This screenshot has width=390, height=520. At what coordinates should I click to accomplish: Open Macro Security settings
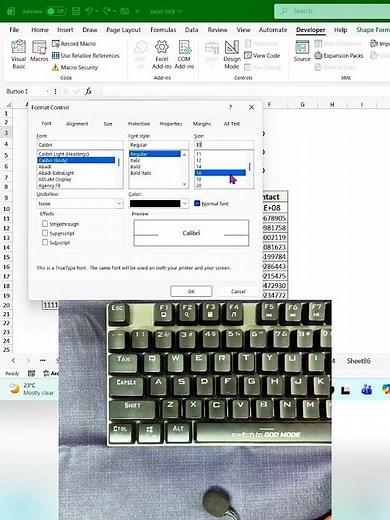[75, 67]
